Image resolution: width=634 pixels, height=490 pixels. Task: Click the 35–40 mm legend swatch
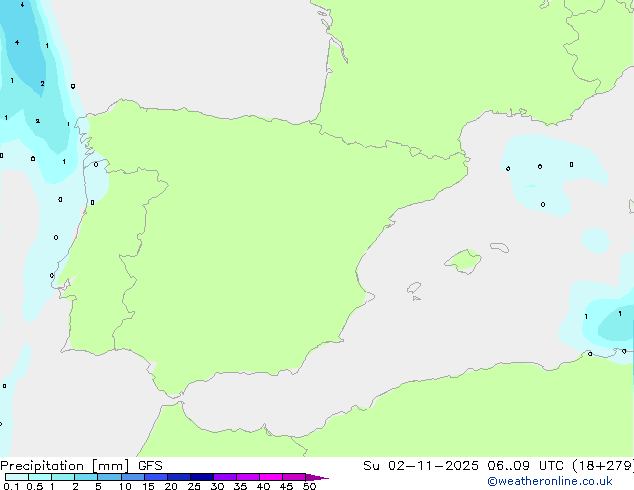248,477
